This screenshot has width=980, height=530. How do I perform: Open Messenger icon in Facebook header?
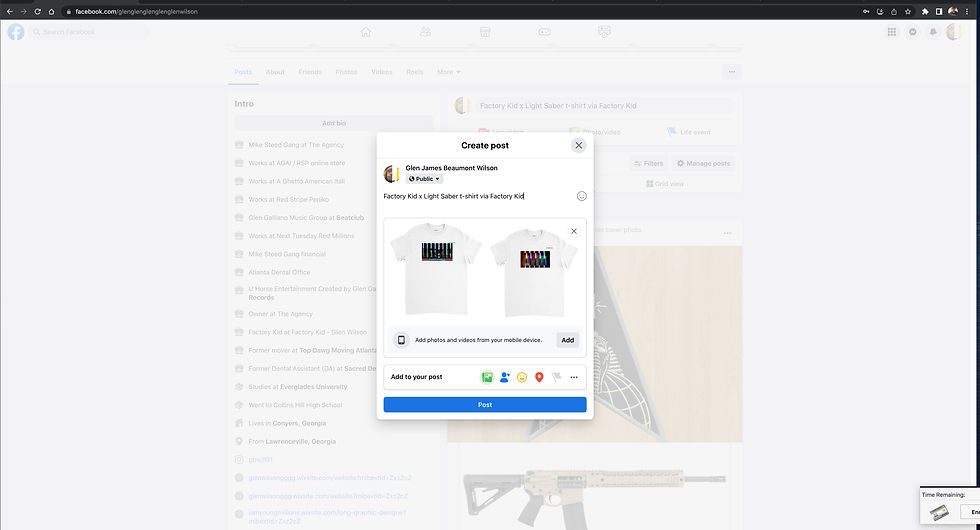pyautogui.click(x=912, y=32)
